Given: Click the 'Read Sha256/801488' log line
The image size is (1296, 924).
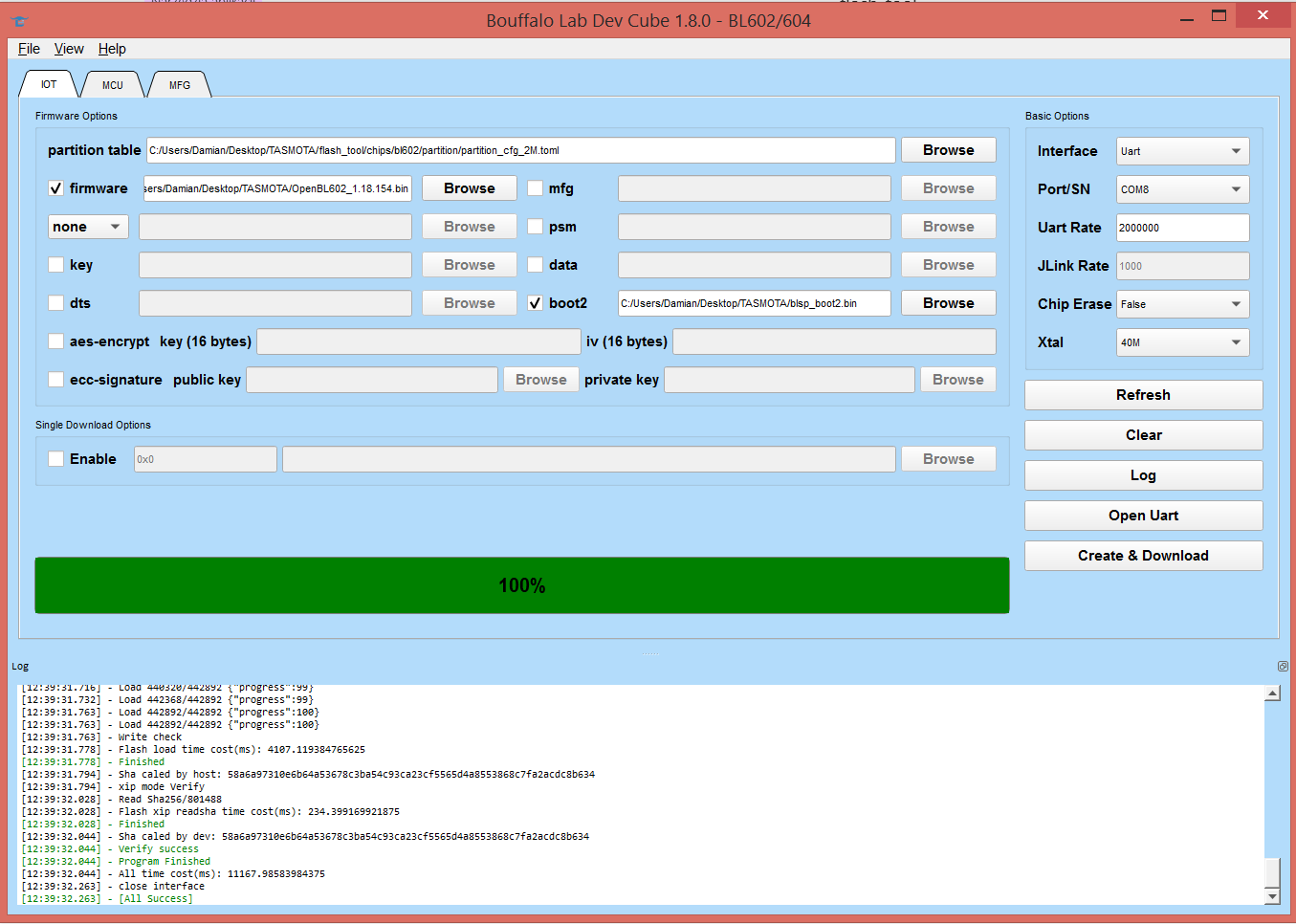Looking at the screenshot, I should point(121,800).
